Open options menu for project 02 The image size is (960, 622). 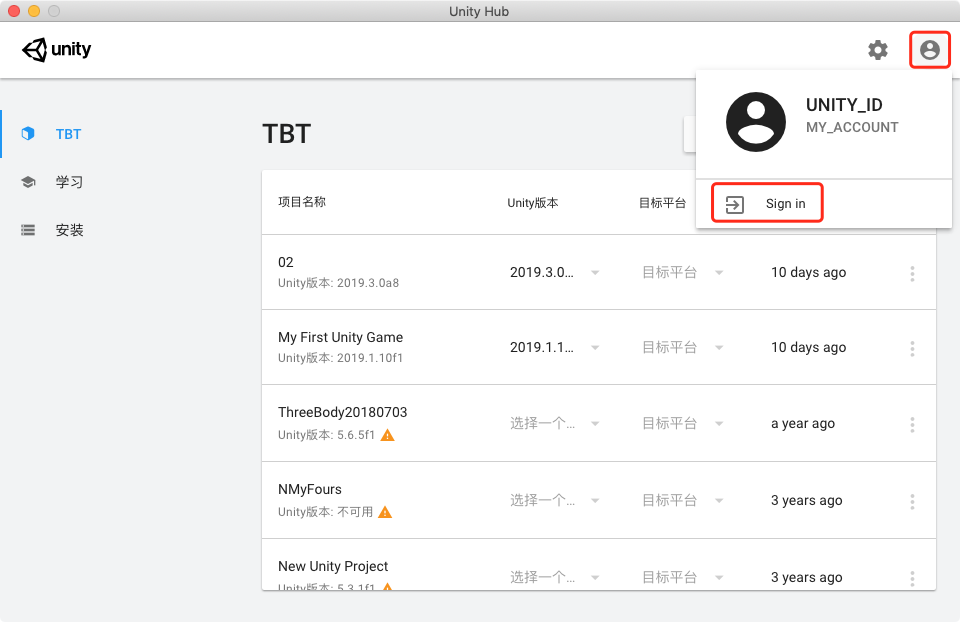(912, 272)
